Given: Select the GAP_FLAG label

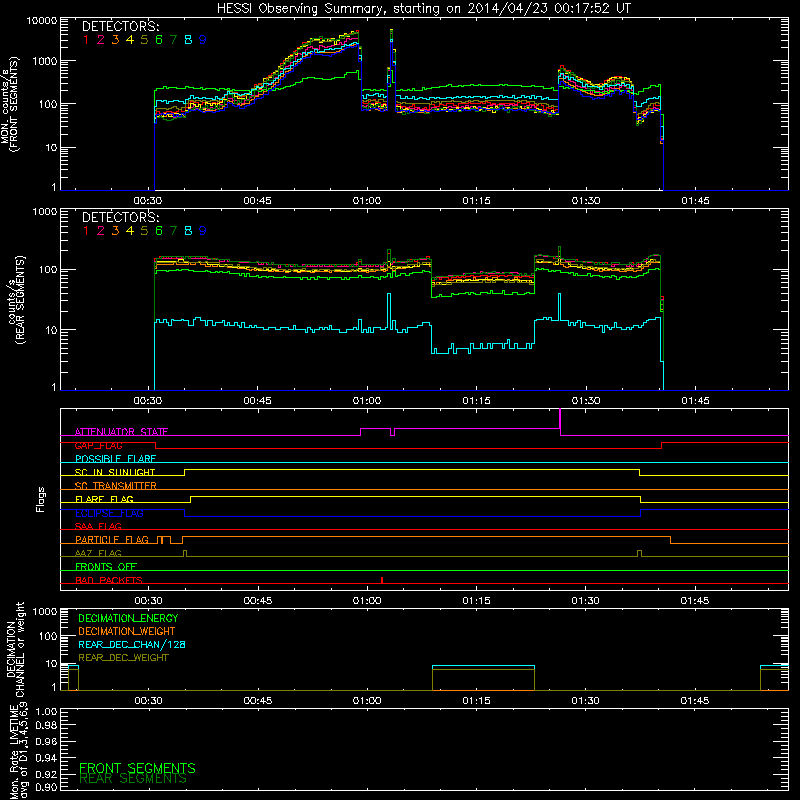Looking at the screenshot, I should (98, 445).
